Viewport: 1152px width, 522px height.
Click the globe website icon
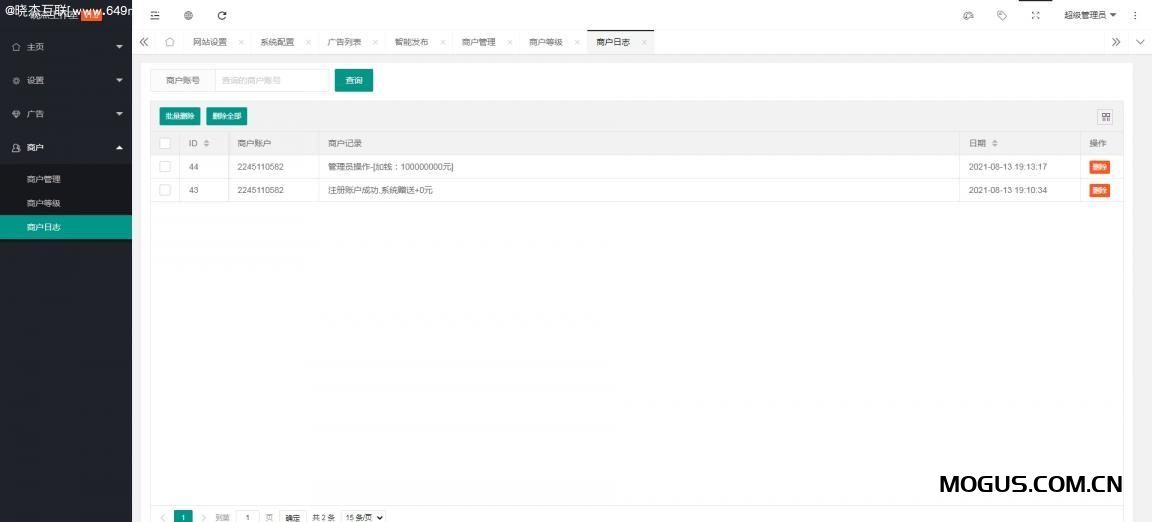point(188,15)
